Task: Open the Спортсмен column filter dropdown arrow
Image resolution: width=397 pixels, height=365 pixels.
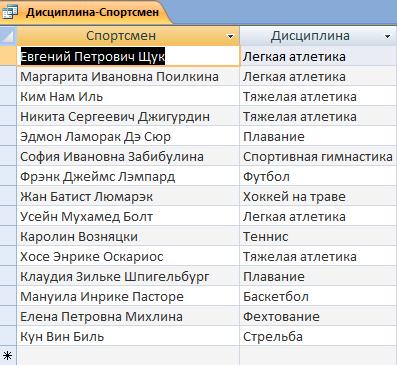Action: pos(230,36)
